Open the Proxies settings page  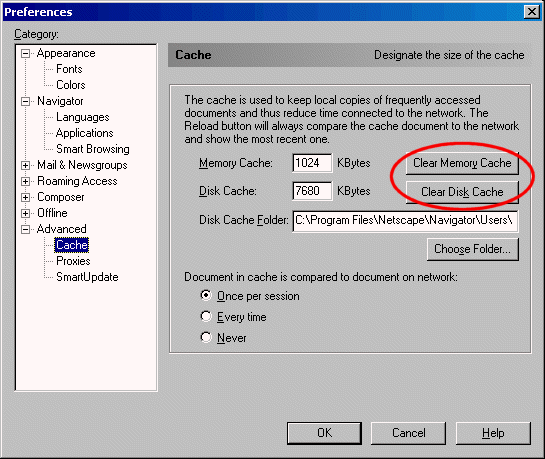pos(73,261)
